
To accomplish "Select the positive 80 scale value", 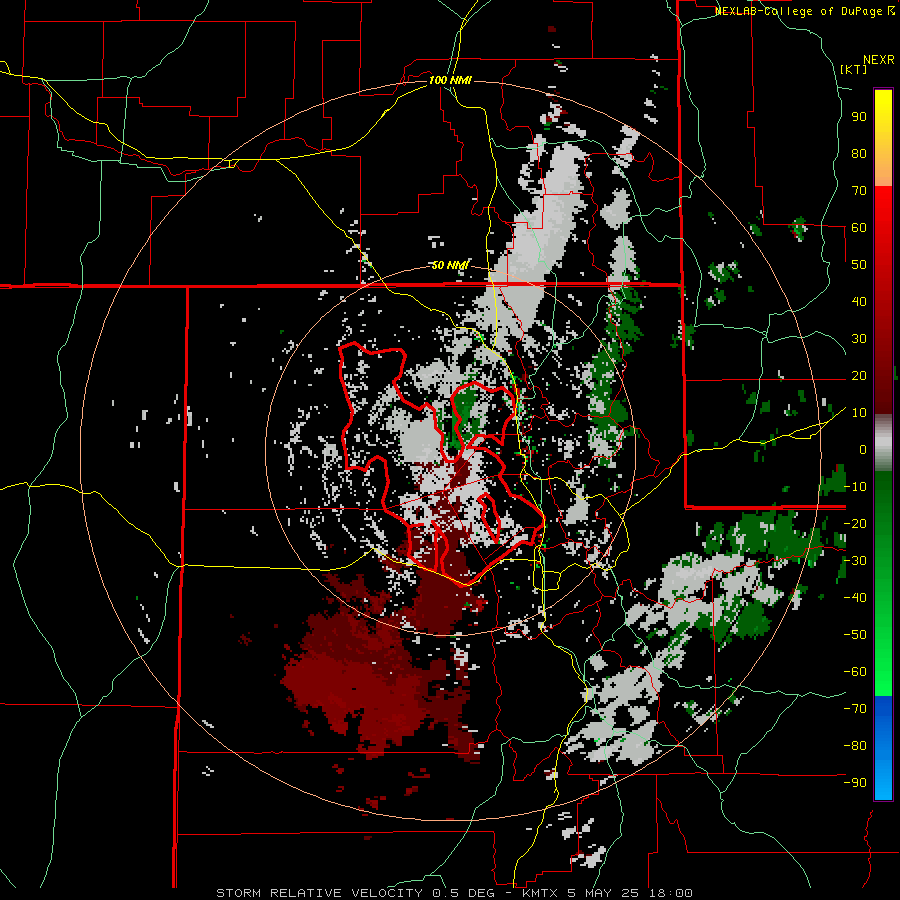I will tap(859, 154).
